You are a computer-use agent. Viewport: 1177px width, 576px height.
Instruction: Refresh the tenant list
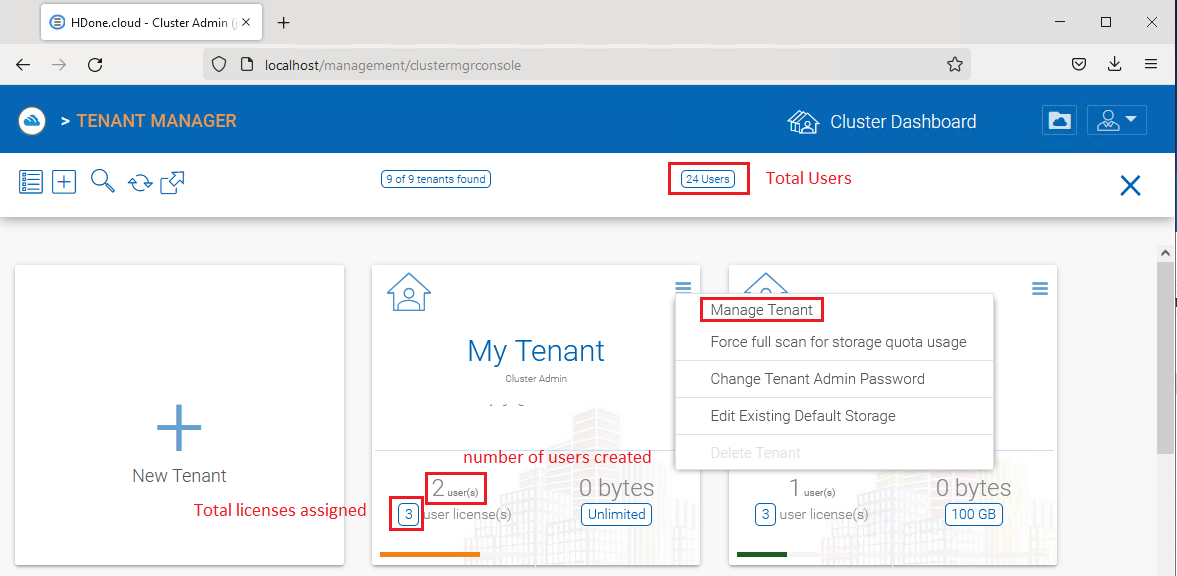pos(138,181)
